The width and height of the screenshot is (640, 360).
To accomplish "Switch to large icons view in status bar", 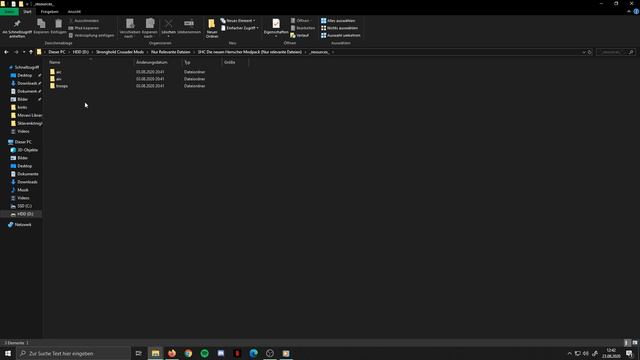I will (x=635, y=343).
